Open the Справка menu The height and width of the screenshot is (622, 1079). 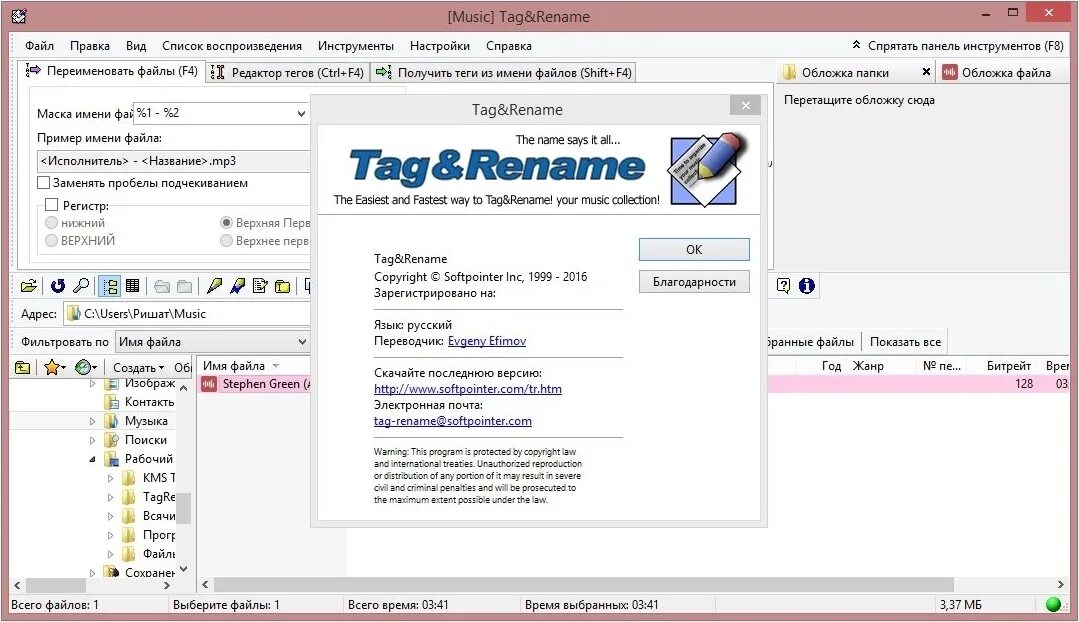click(x=509, y=46)
